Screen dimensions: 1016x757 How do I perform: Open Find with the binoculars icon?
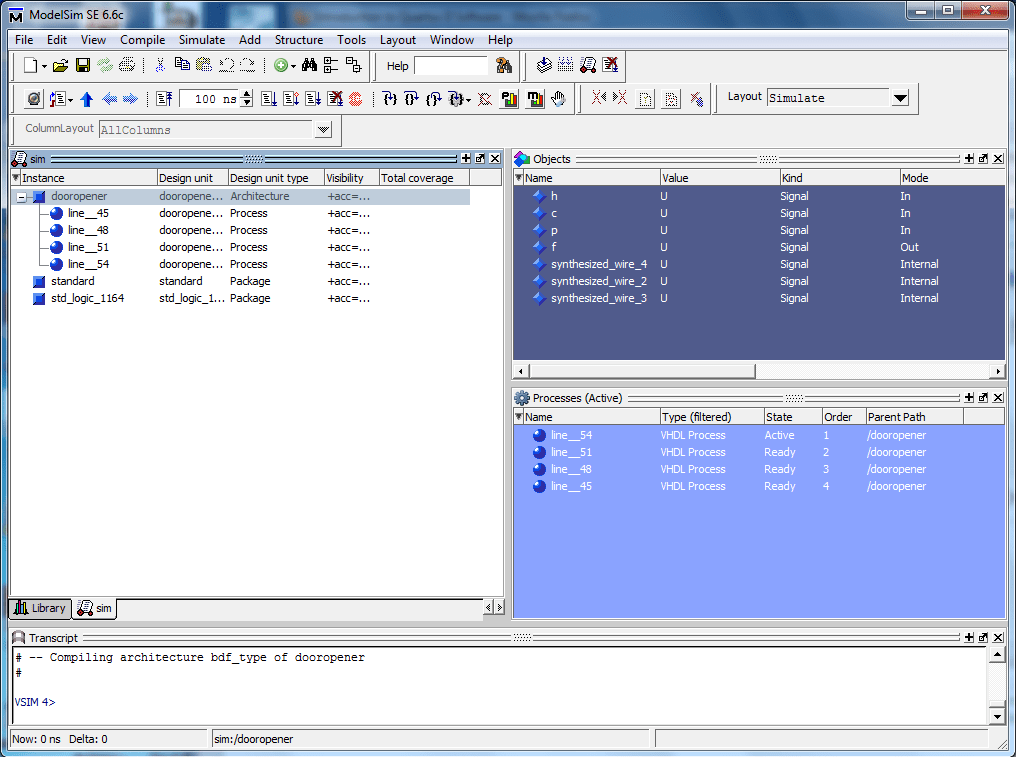310,65
